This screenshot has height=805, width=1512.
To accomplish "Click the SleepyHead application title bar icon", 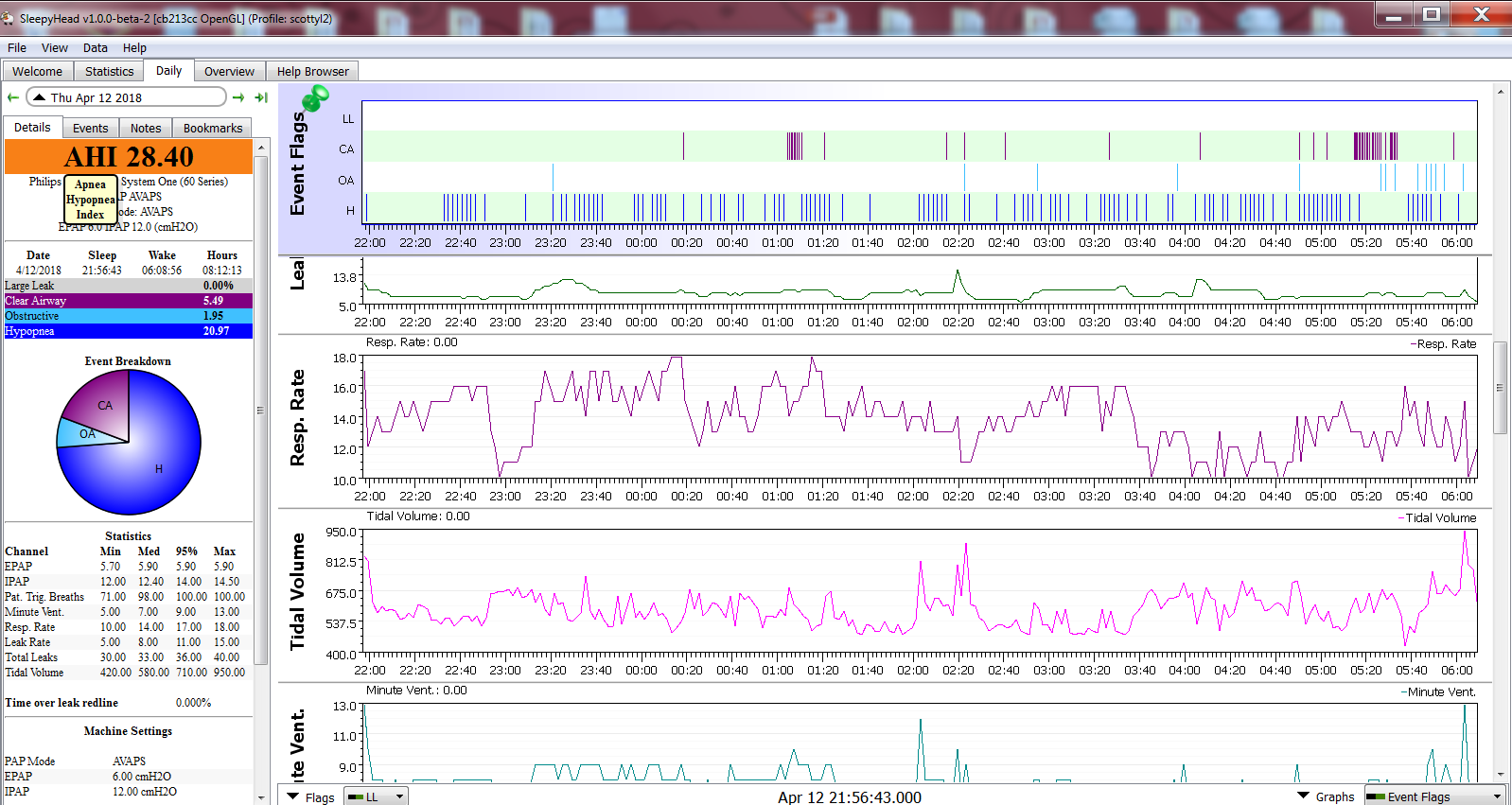I will [x=9, y=18].
